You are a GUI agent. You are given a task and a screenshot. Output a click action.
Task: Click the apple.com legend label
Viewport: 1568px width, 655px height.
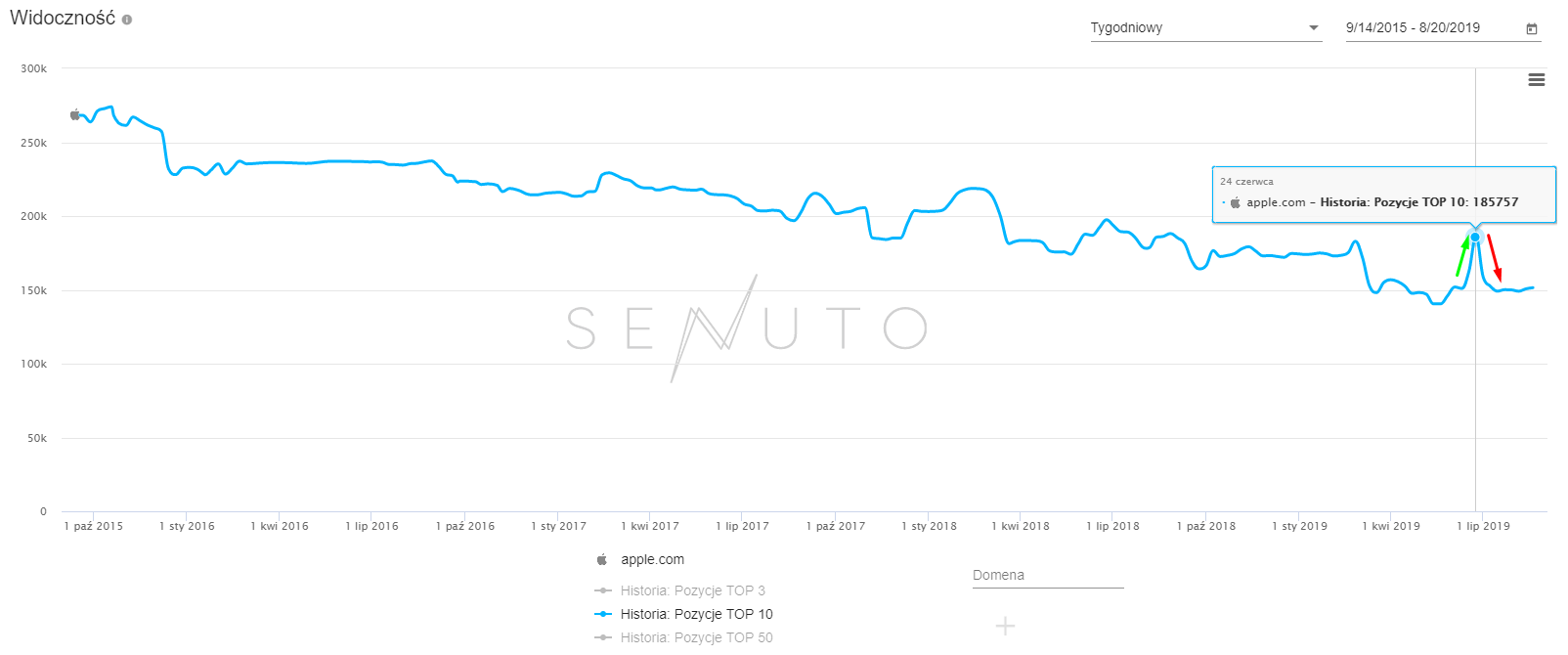pos(652,559)
